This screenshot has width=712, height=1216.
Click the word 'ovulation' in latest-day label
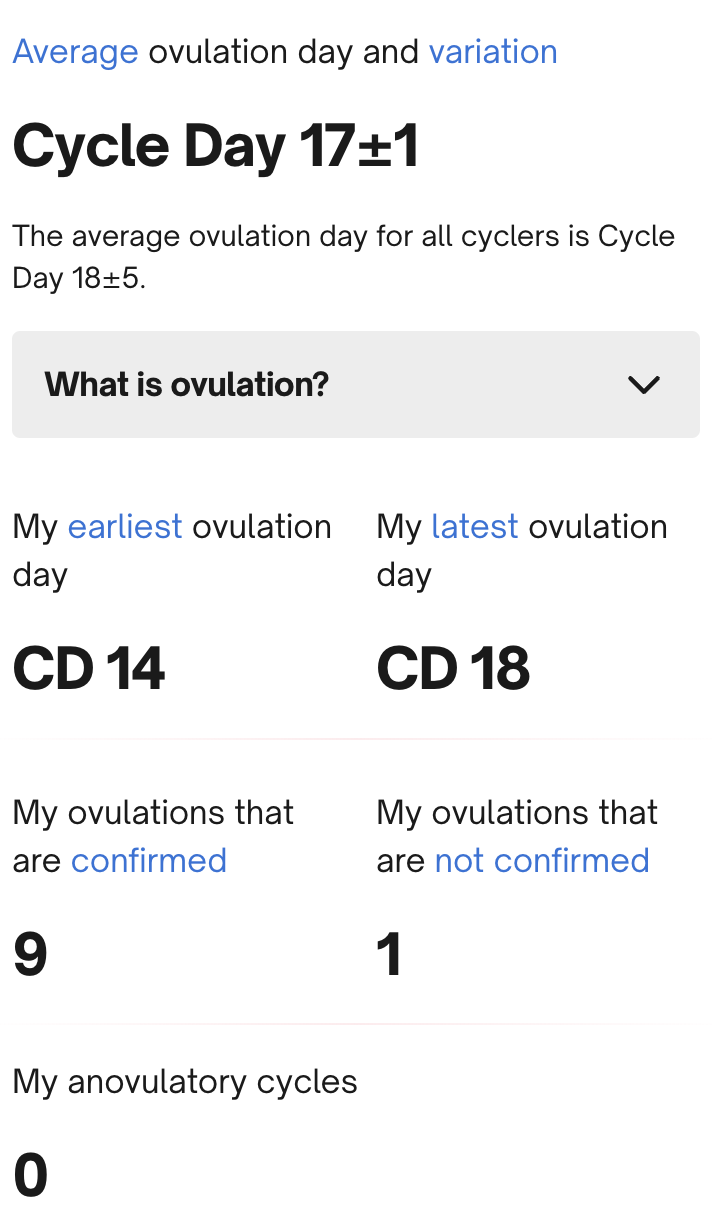coord(597,526)
